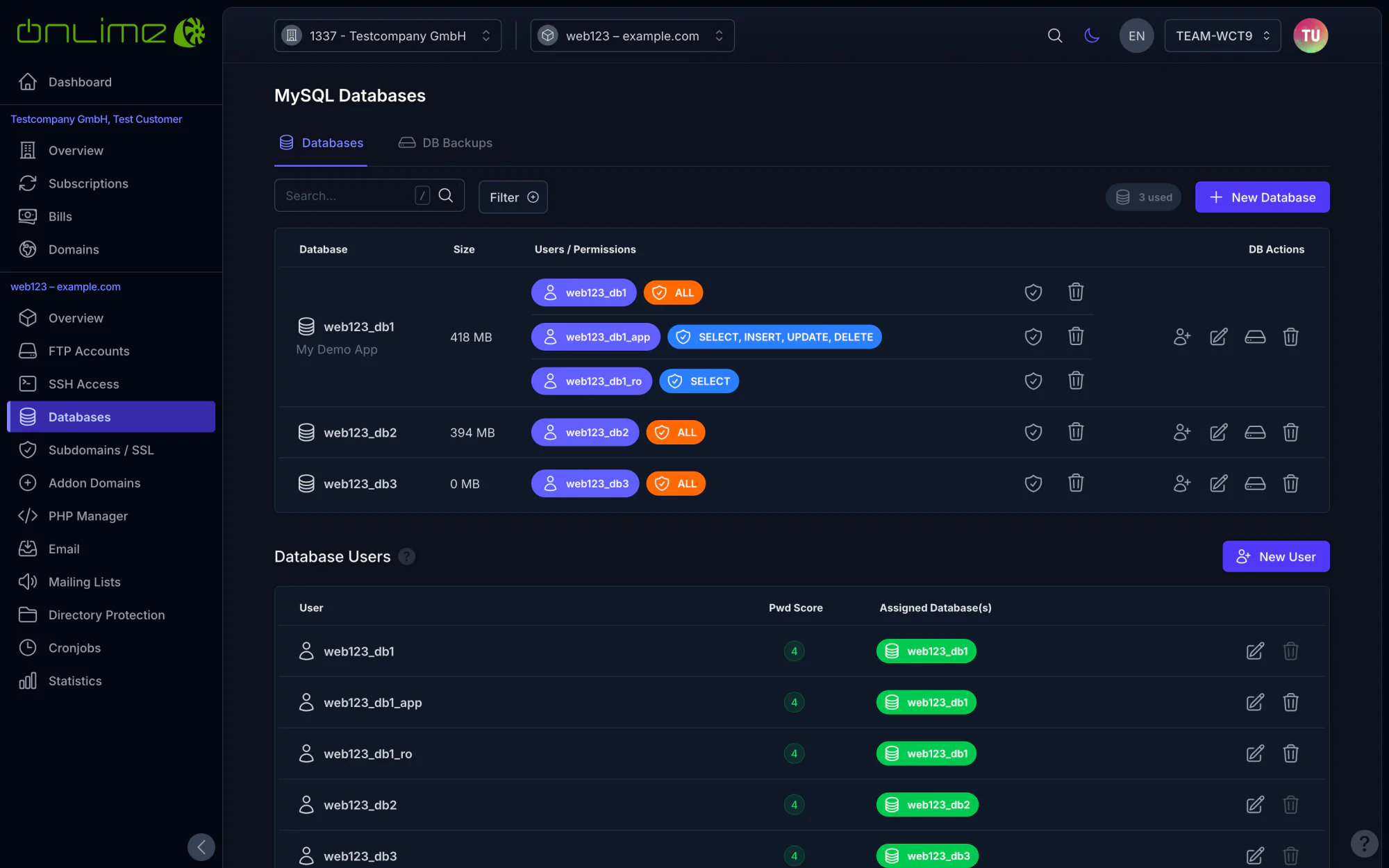The height and width of the screenshot is (868, 1389).
Task: Add user to the web123_db2 database
Action: 1182,433
